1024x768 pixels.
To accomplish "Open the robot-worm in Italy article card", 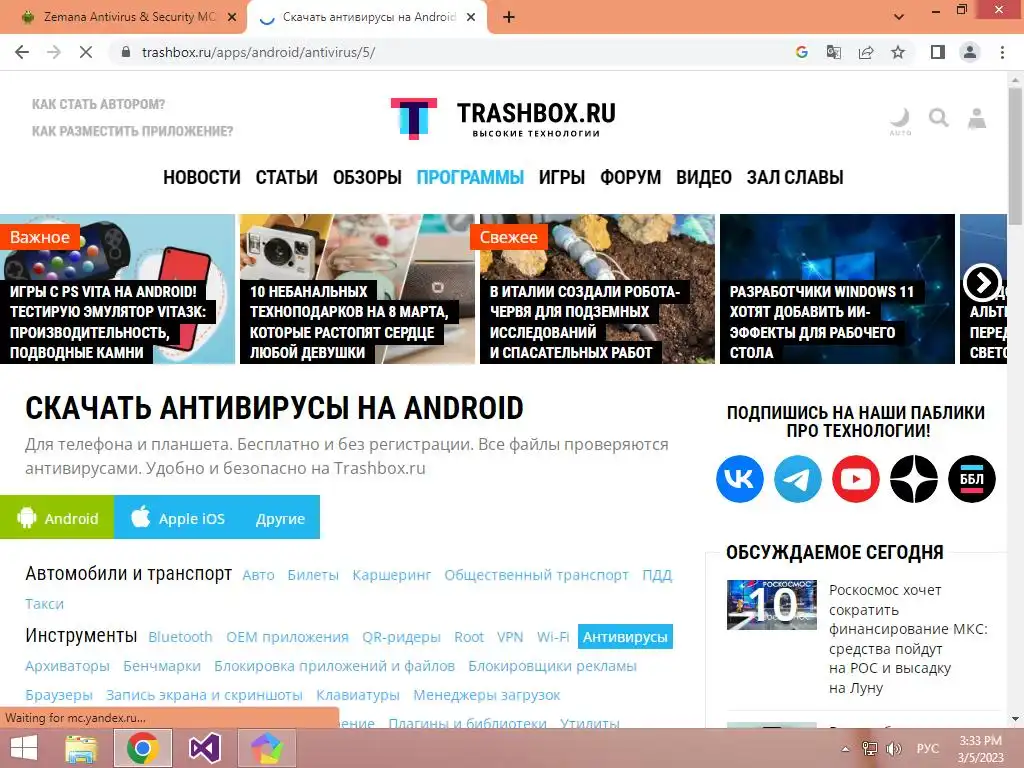I will pos(598,289).
